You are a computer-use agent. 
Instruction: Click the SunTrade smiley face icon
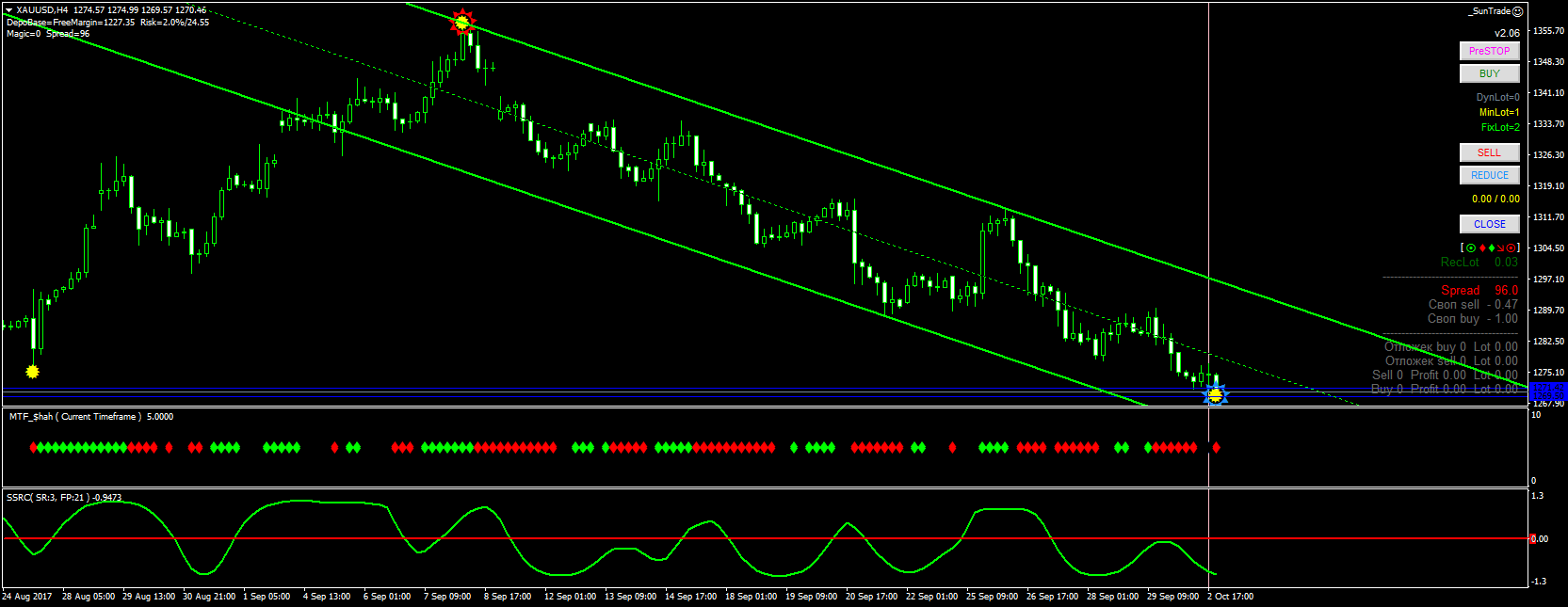point(1517,11)
